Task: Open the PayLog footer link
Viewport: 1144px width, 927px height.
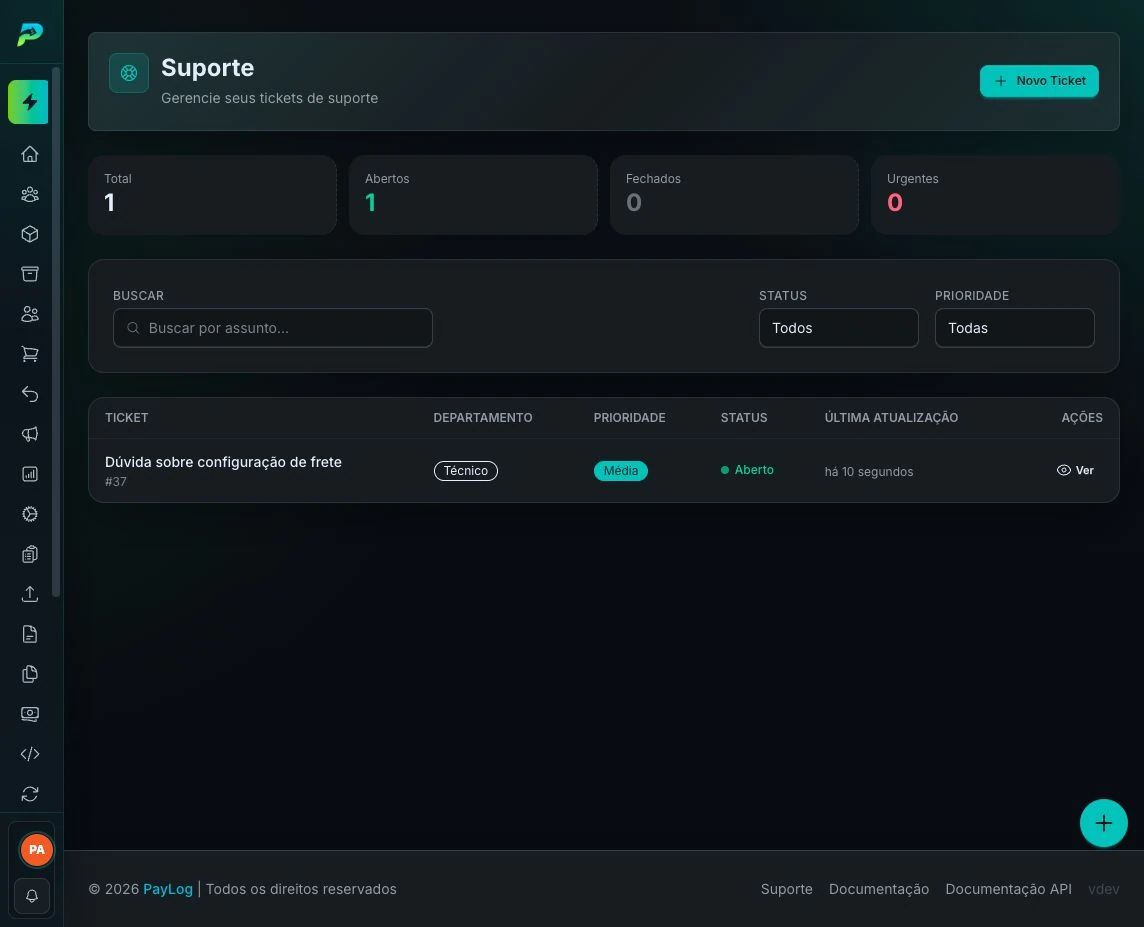Action: 168,889
